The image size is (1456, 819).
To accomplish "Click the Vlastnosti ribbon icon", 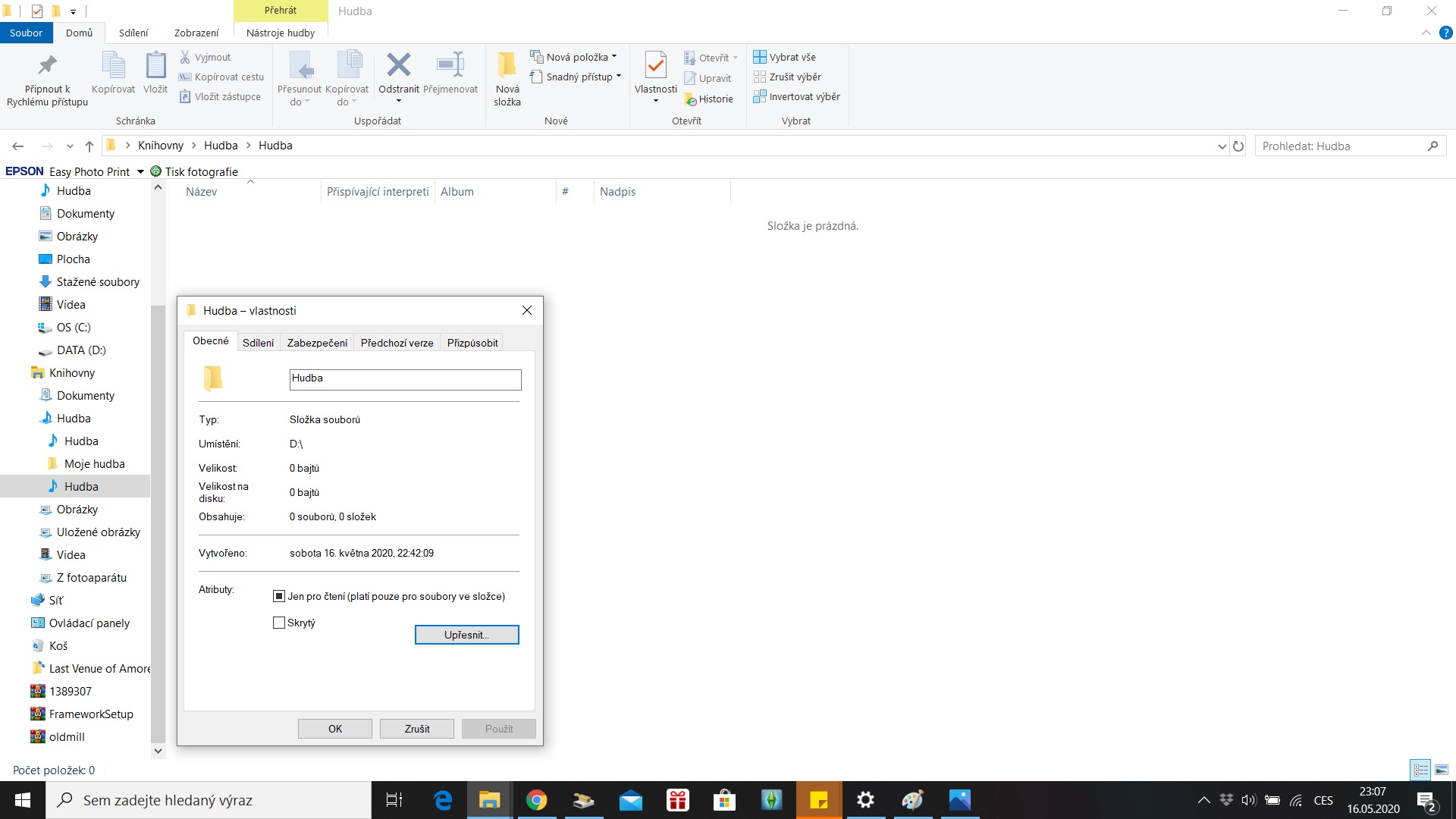I will [x=655, y=67].
